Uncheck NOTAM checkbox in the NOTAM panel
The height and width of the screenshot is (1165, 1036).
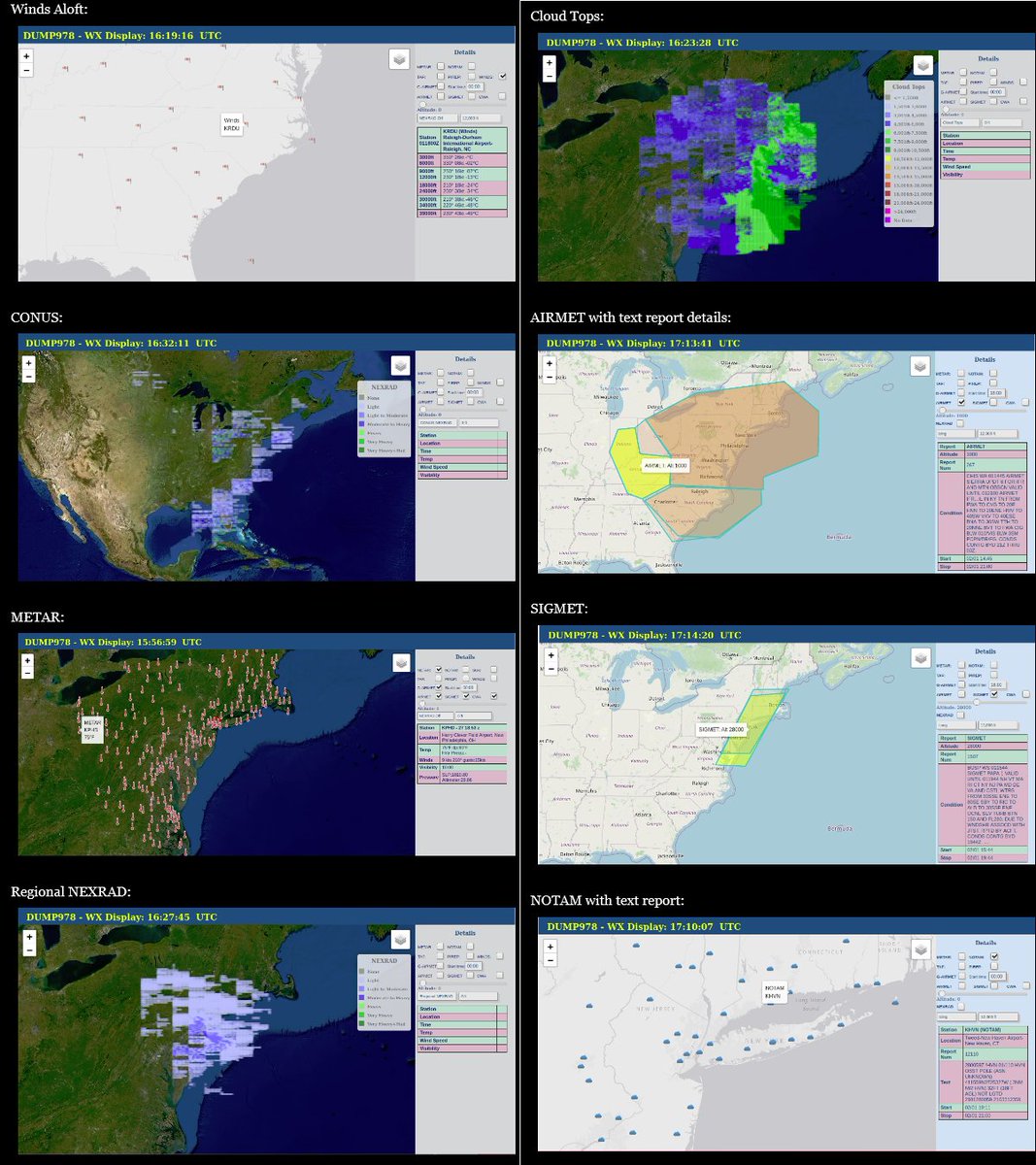click(x=994, y=956)
